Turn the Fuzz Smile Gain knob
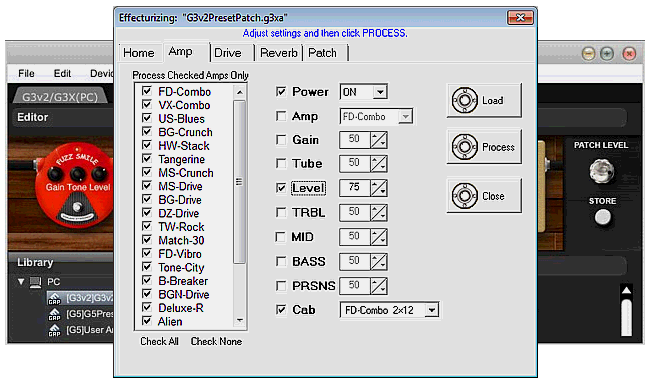 coord(55,174)
